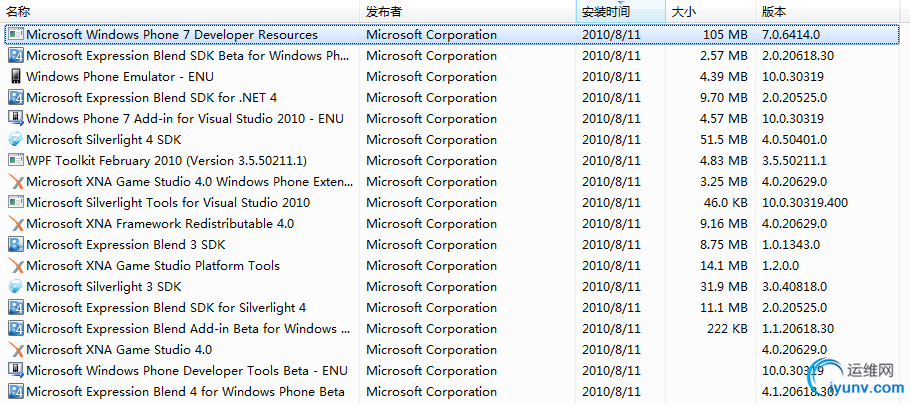The width and height of the screenshot is (910, 404).
Task: Sort by the 发布者 column header
Action: click(x=468, y=11)
